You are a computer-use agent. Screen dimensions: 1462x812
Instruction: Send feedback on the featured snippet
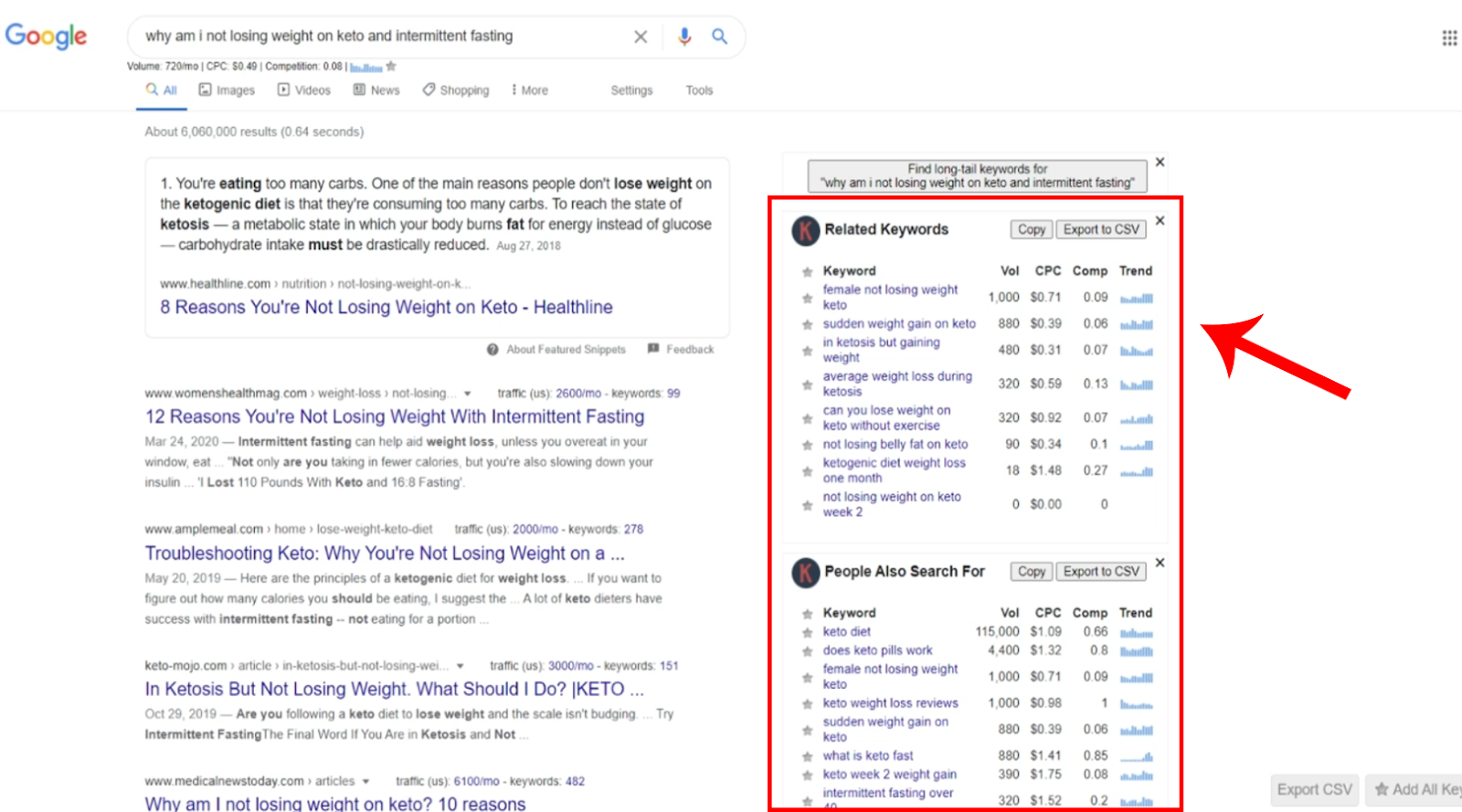[681, 349]
